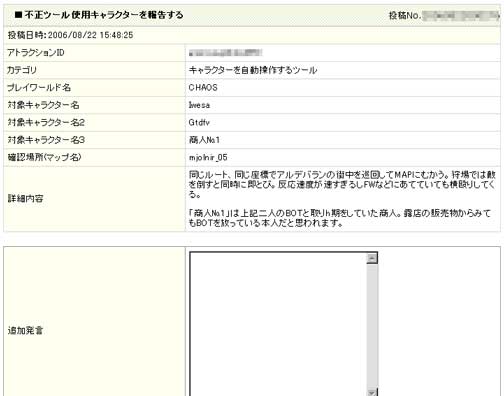Click the 対象キャラクター名 label in the first row

(x=43, y=105)
